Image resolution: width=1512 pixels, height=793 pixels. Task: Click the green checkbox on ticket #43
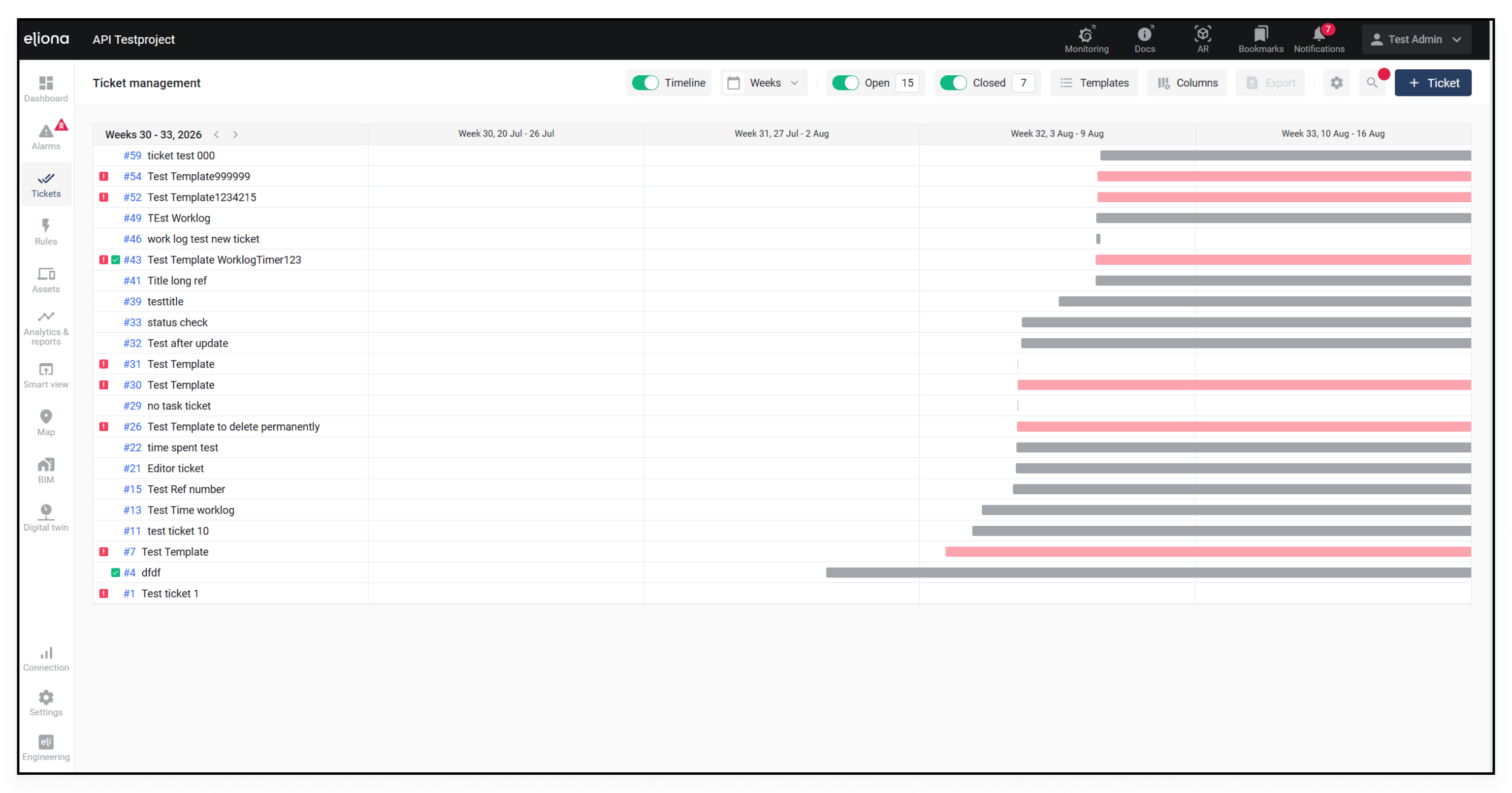pyautogui.click(x=115, y=260)
